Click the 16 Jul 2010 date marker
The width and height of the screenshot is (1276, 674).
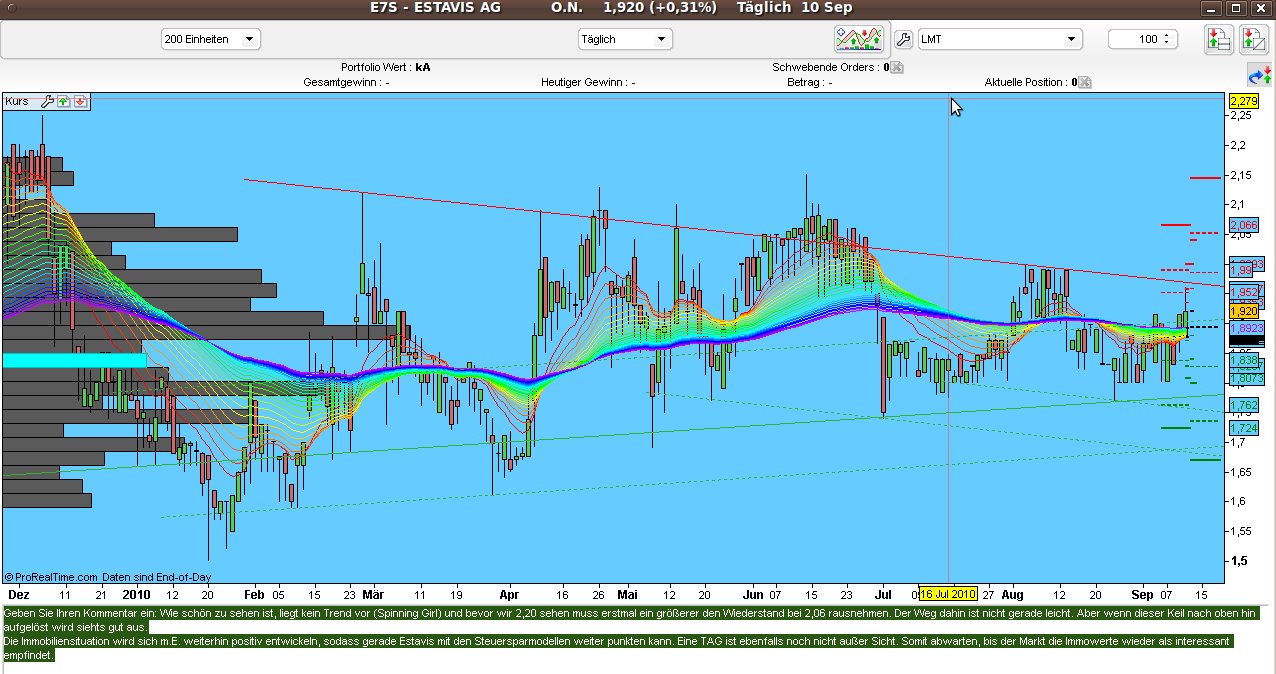[x=948, y=593]
